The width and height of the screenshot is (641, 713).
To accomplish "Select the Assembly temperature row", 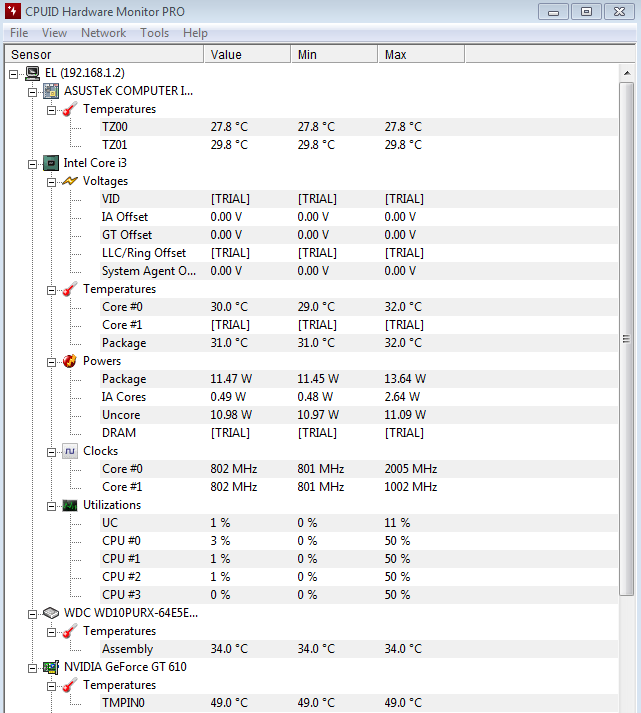I will coord(359,649).
